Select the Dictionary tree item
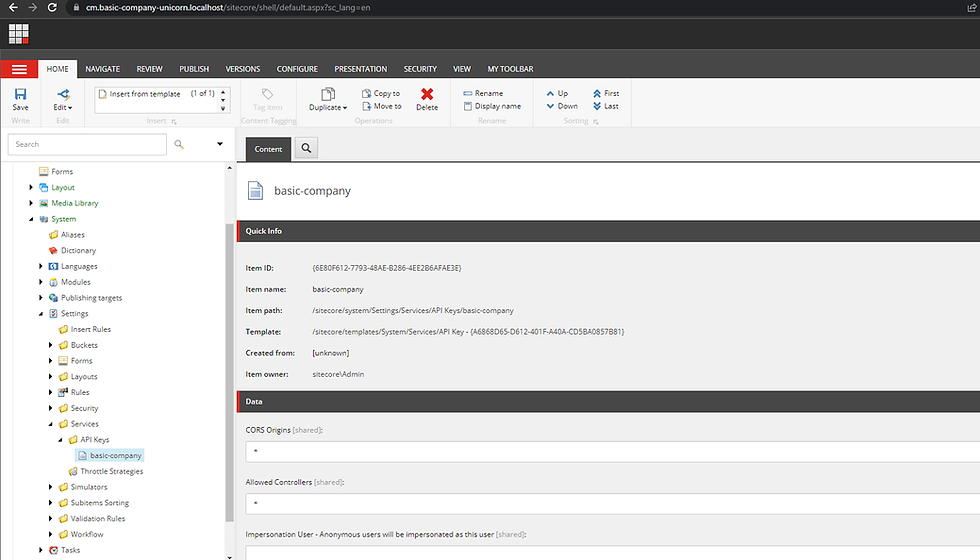Viewport: 980px width, 560px height. pyautogui.click(x=72, y=251)
